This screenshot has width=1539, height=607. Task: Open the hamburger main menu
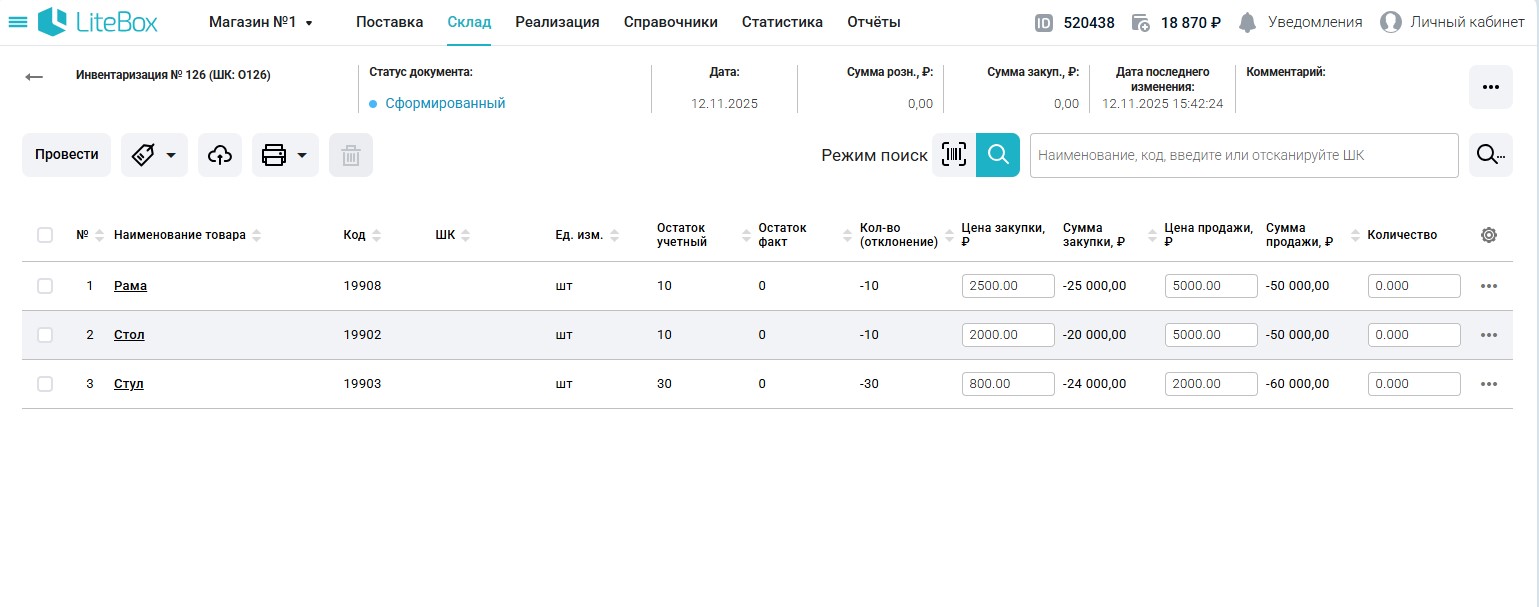click(18, 22)
